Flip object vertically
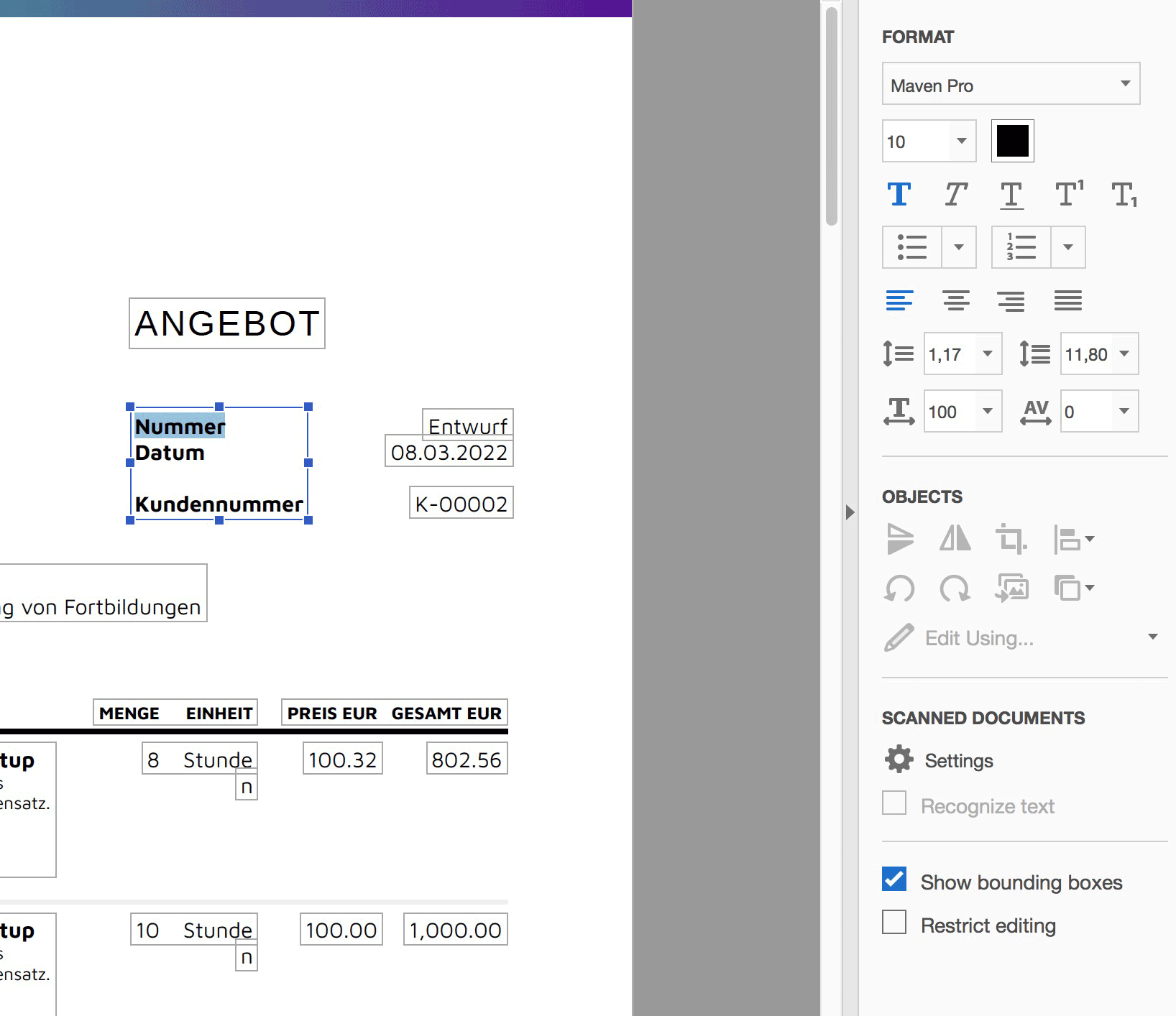This screenshot has width=1176, height=1016. (x=900, y=539)
